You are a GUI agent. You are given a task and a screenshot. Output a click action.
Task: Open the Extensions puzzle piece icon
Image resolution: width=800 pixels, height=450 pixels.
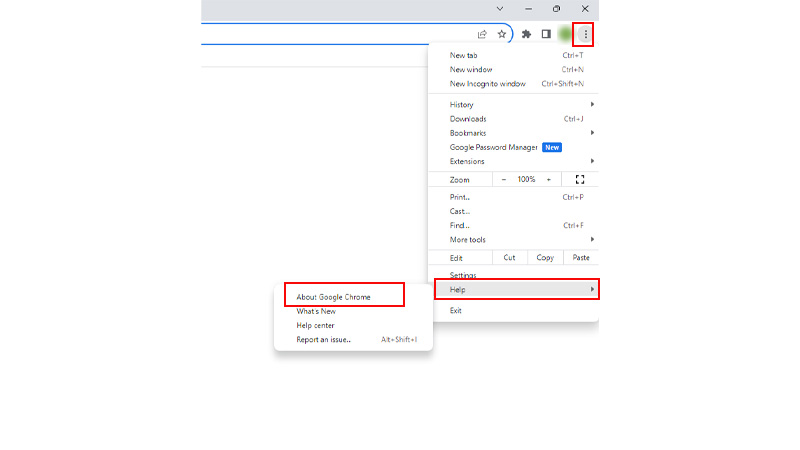(526, 34)
